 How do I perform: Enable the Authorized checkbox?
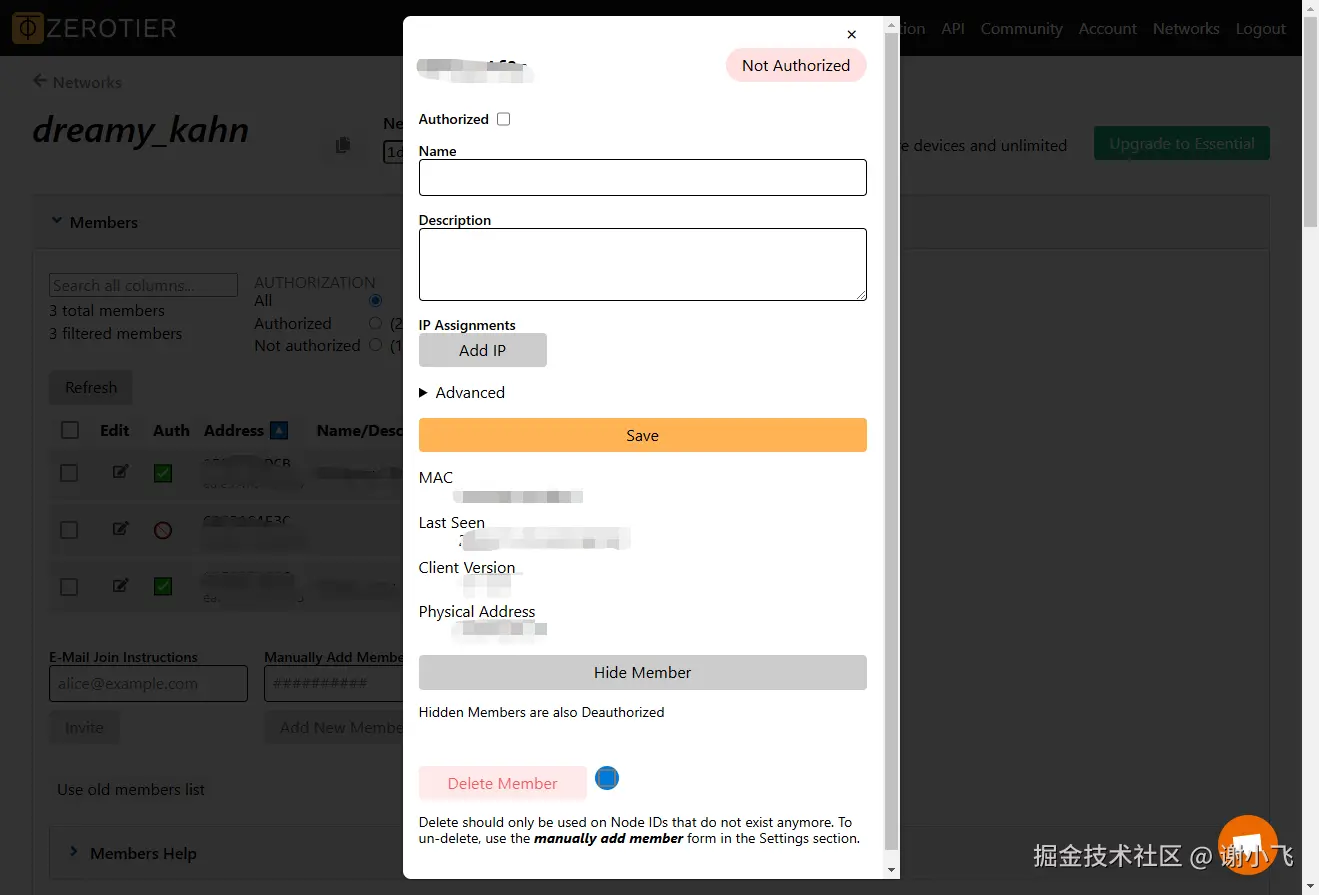coord(504,119)
